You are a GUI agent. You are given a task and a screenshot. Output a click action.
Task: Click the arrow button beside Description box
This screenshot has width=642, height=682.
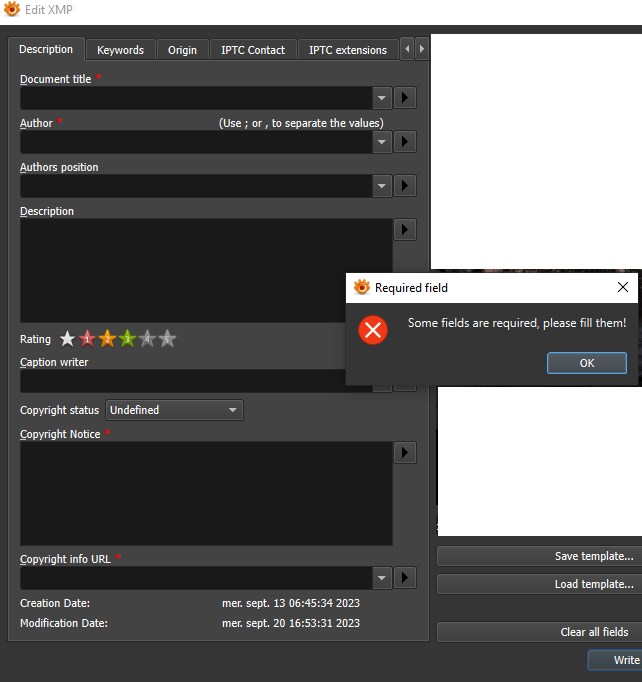[405, 230]
